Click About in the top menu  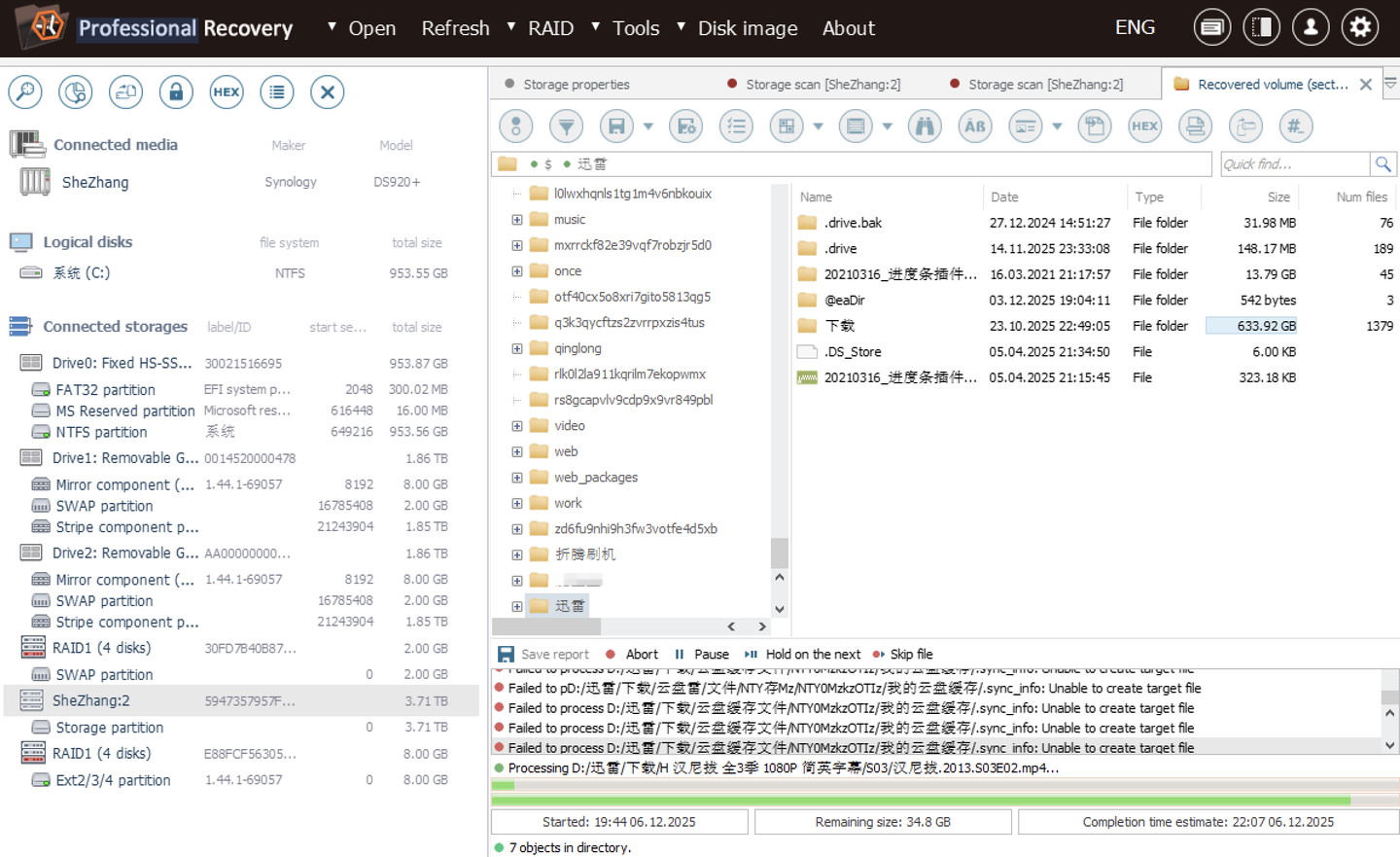(x=849, y=28)
